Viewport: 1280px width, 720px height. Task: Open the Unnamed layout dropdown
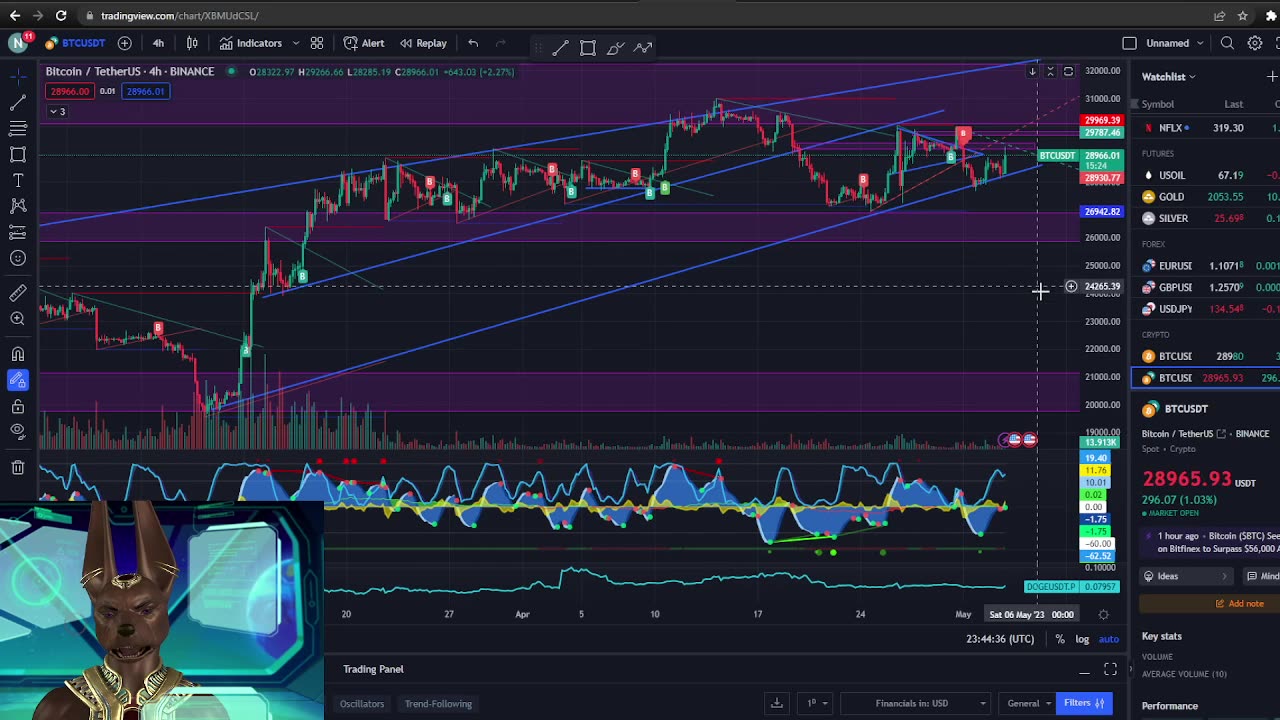coord(1174,43)
